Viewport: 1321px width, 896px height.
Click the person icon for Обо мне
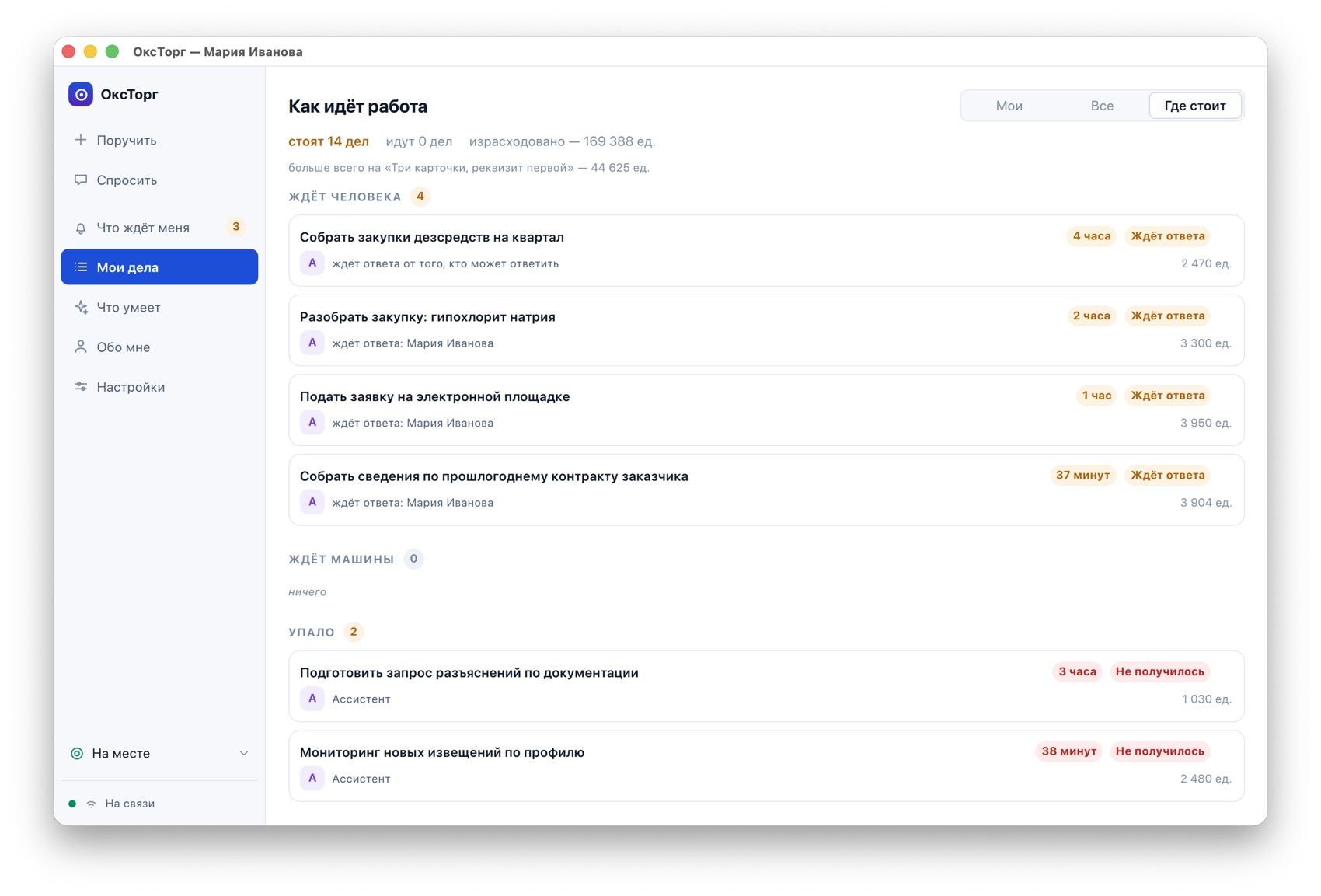click(81, 347)
